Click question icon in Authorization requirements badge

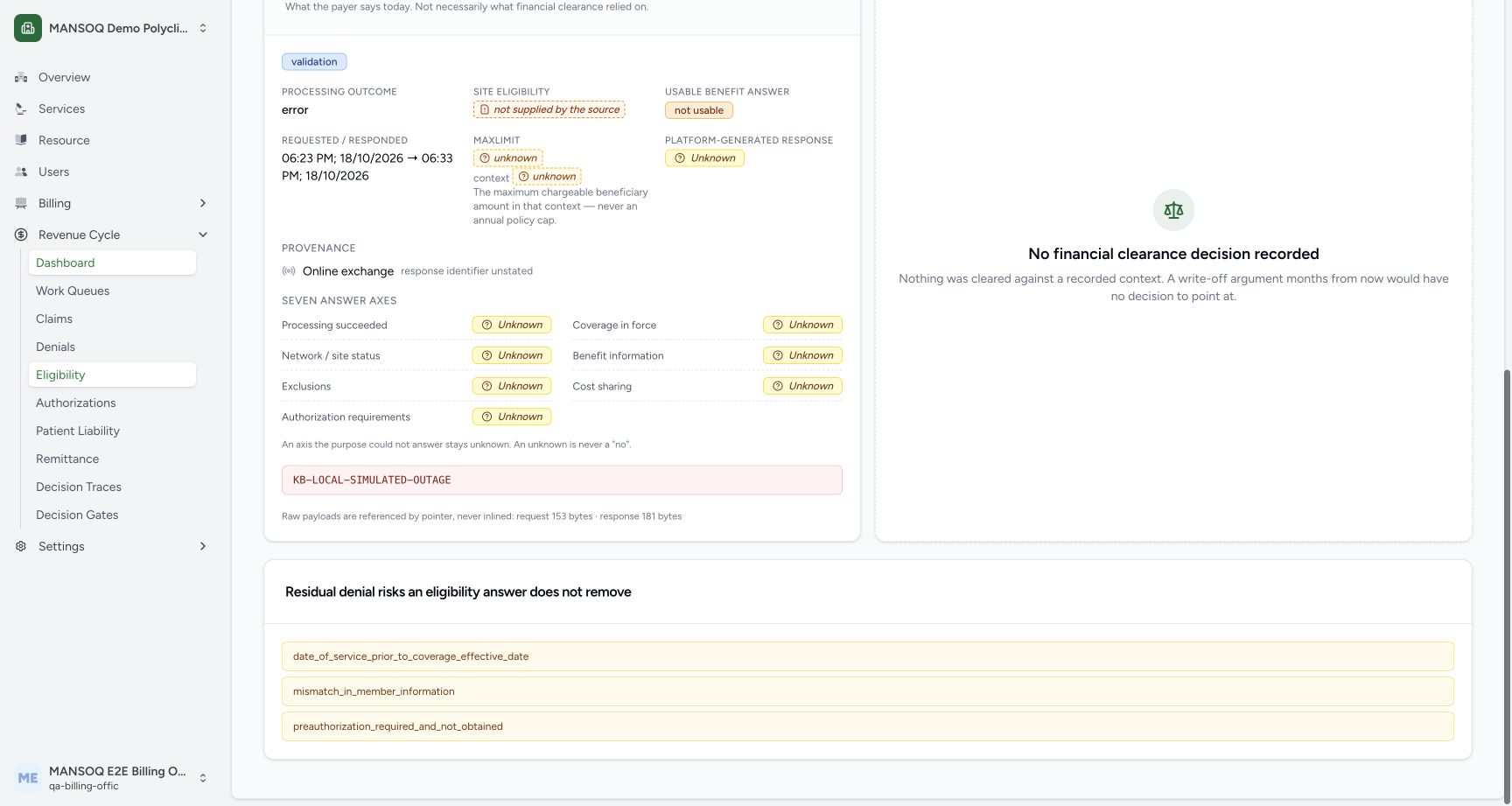(487, 417)
